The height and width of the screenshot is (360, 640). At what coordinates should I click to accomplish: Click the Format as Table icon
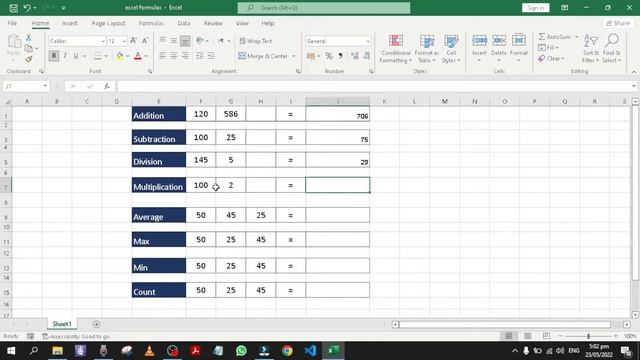pyautogui.click(x=427, y=41)
